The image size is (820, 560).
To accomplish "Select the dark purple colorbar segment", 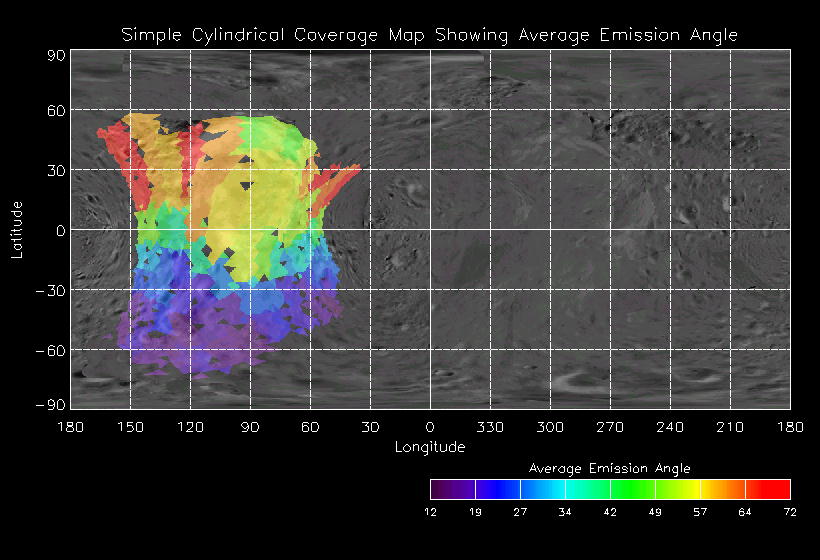I will pos(452,489).
